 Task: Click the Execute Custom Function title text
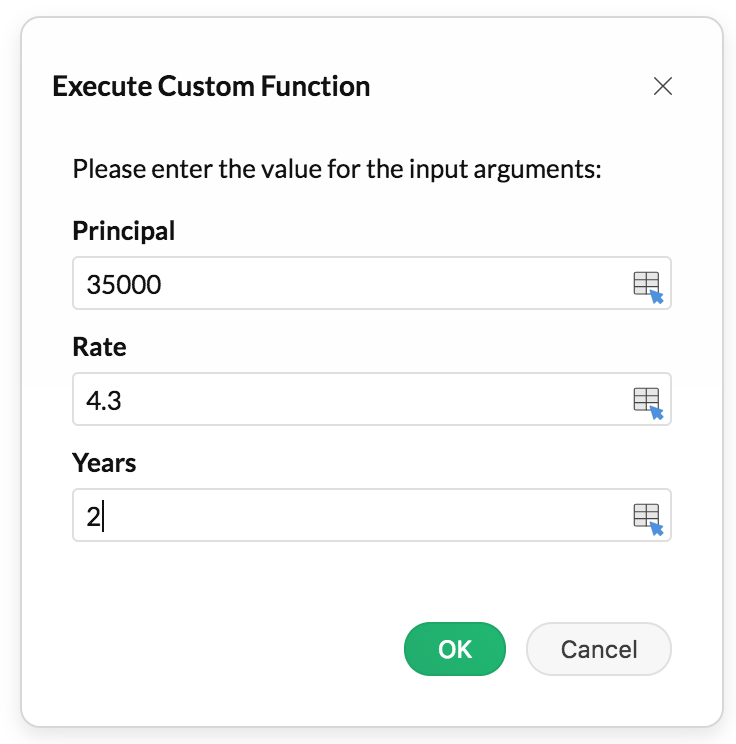click(x=211, y=86)
